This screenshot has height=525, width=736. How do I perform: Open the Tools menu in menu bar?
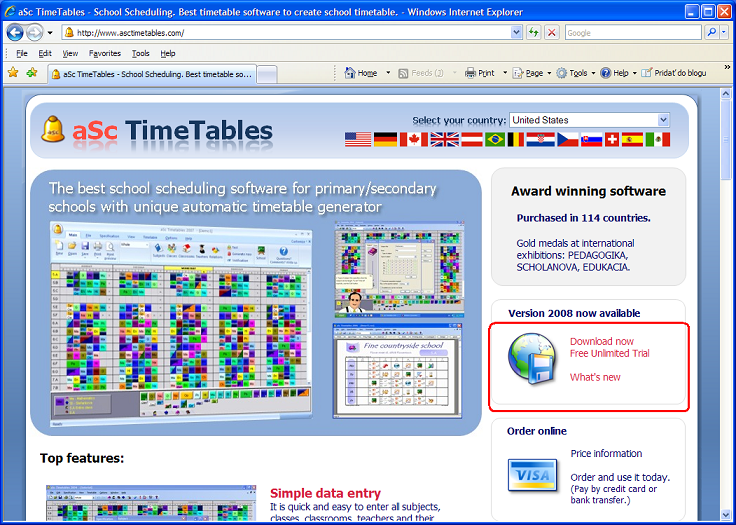[141, 53]
